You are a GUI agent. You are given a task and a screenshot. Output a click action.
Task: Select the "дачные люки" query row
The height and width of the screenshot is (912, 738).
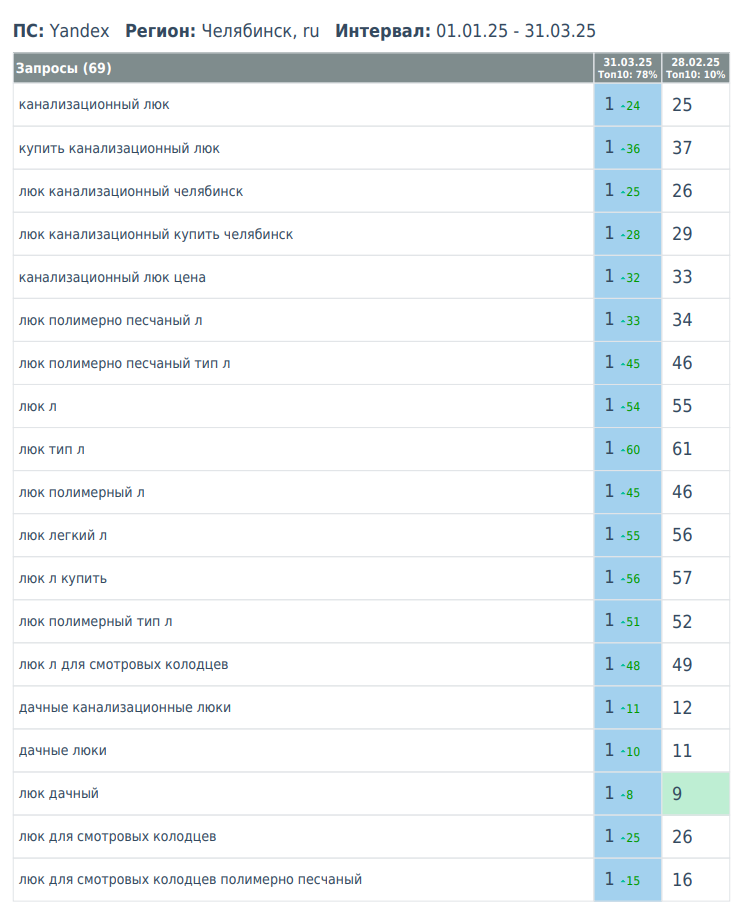click(x=63, y=750)
